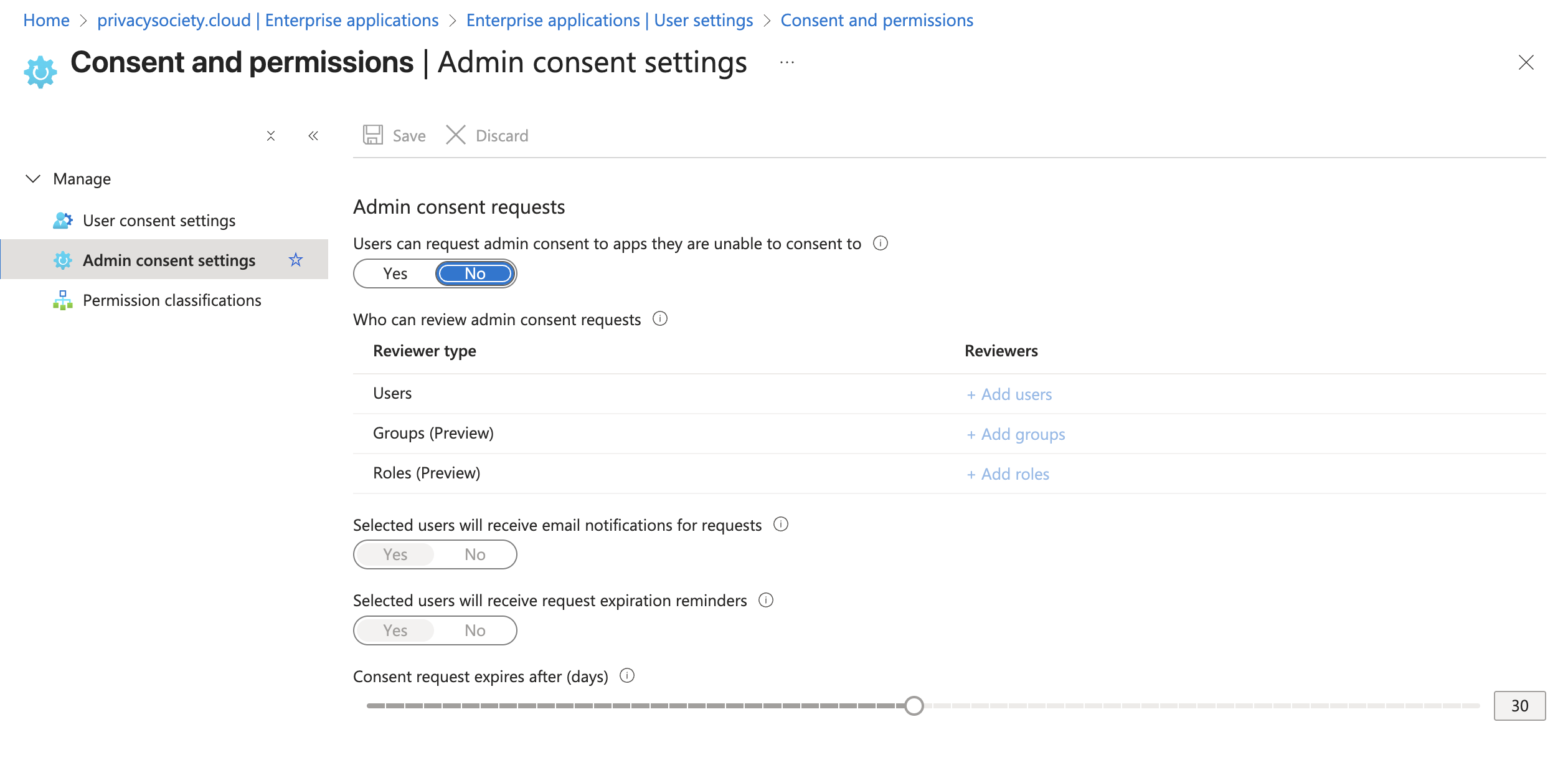Click the Save disk icon
Image resolution: width=1568 pixels, height=770 pixels.
pyautogui.click(x=372, y=135)
